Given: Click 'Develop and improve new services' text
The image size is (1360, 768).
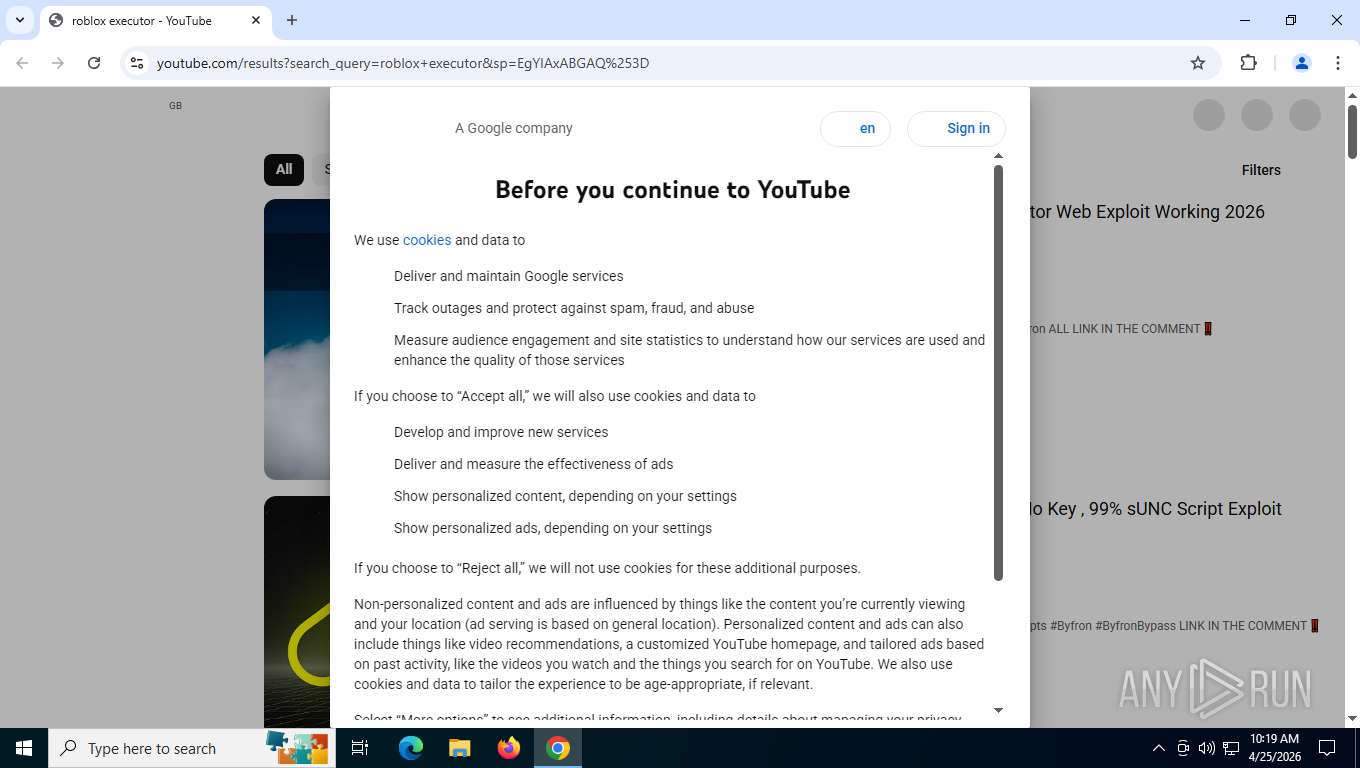Looking at the screenshot, I should pyautogui.click(x=501, y=432).
